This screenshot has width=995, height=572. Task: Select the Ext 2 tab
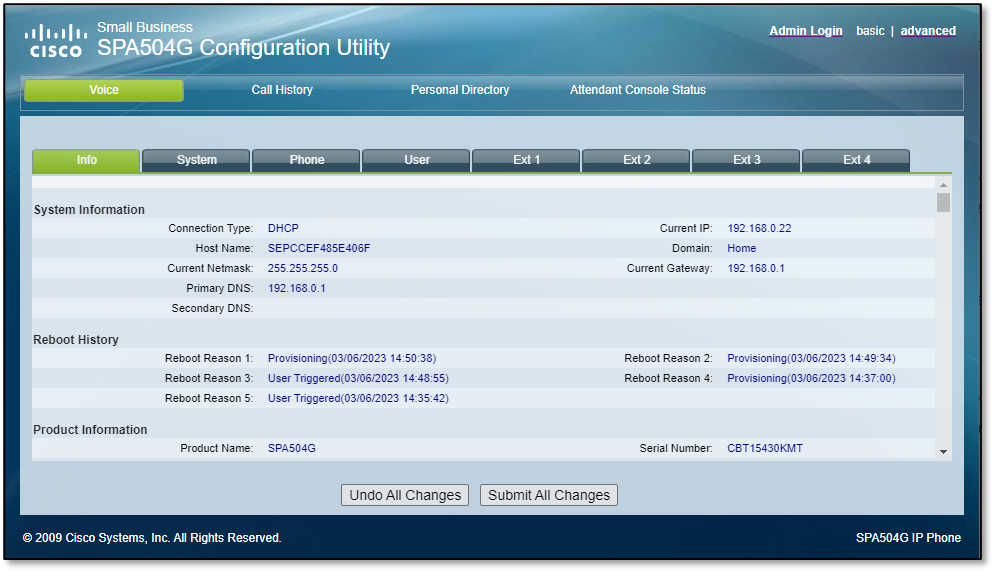[x=636, y=160]
